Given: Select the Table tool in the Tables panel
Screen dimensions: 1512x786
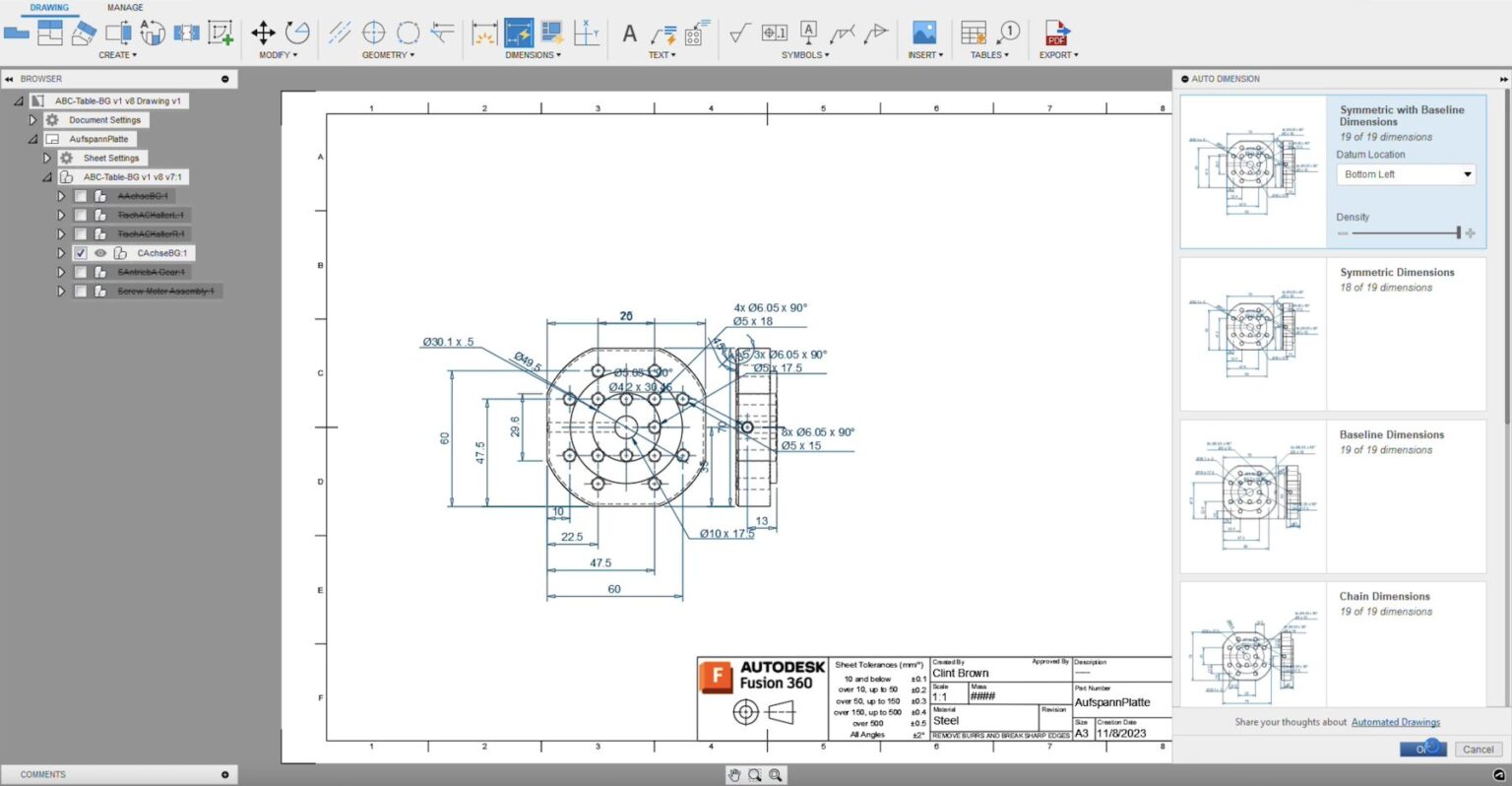Looking at the screenshot, I should [x=973, y=33].
